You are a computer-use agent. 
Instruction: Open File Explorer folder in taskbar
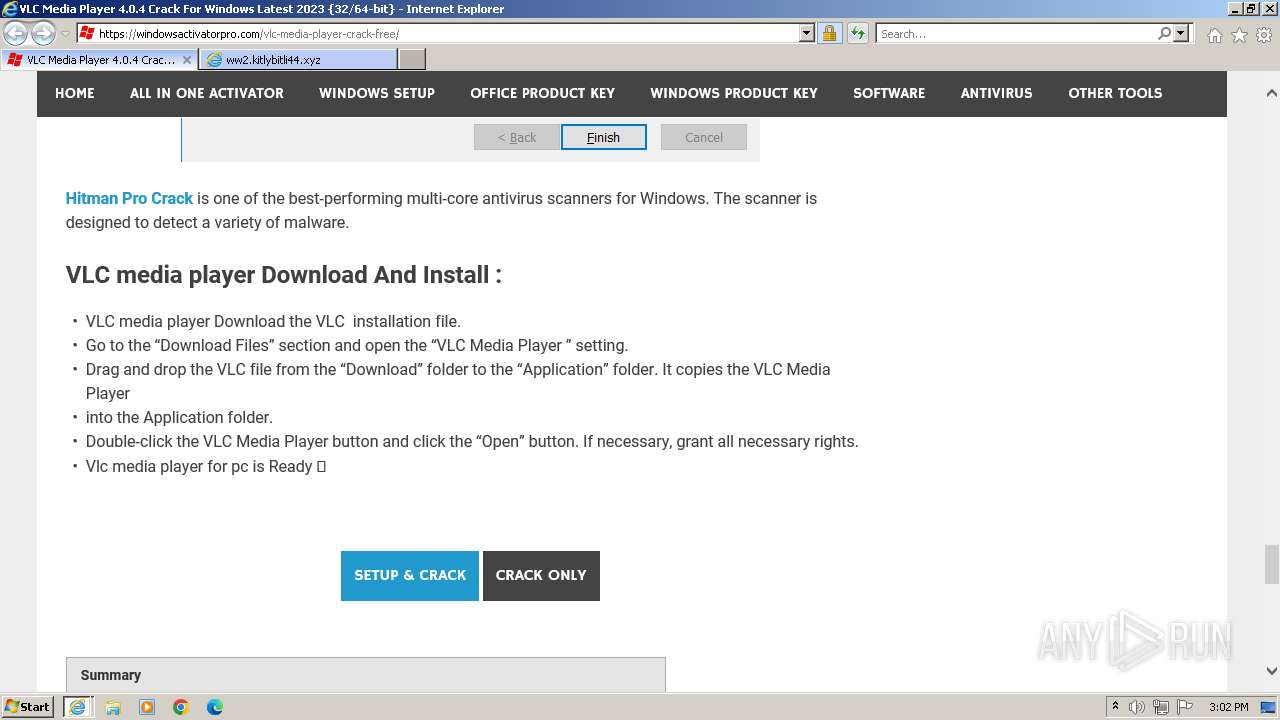(113, 707)
